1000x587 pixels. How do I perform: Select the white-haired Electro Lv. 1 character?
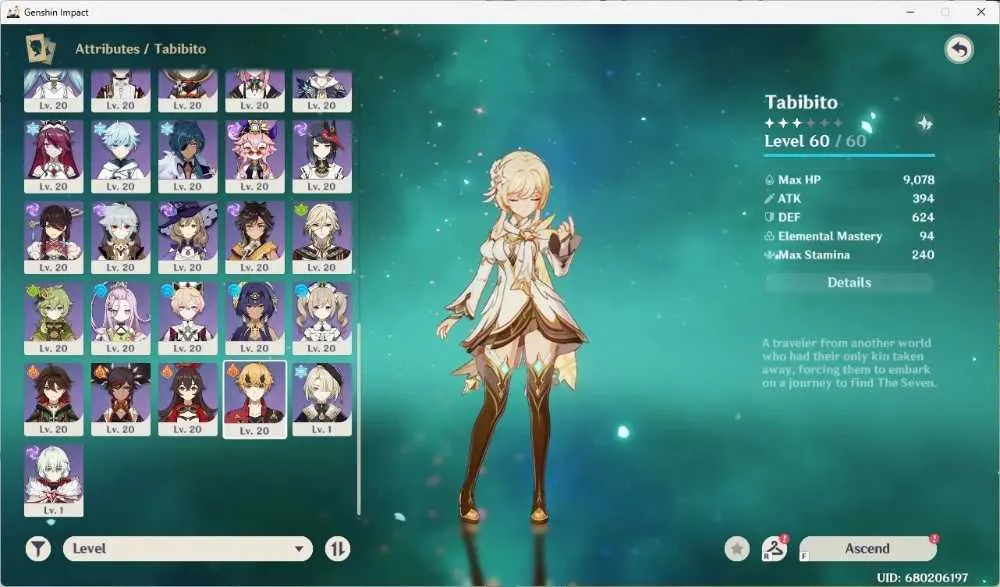(54, 480)
